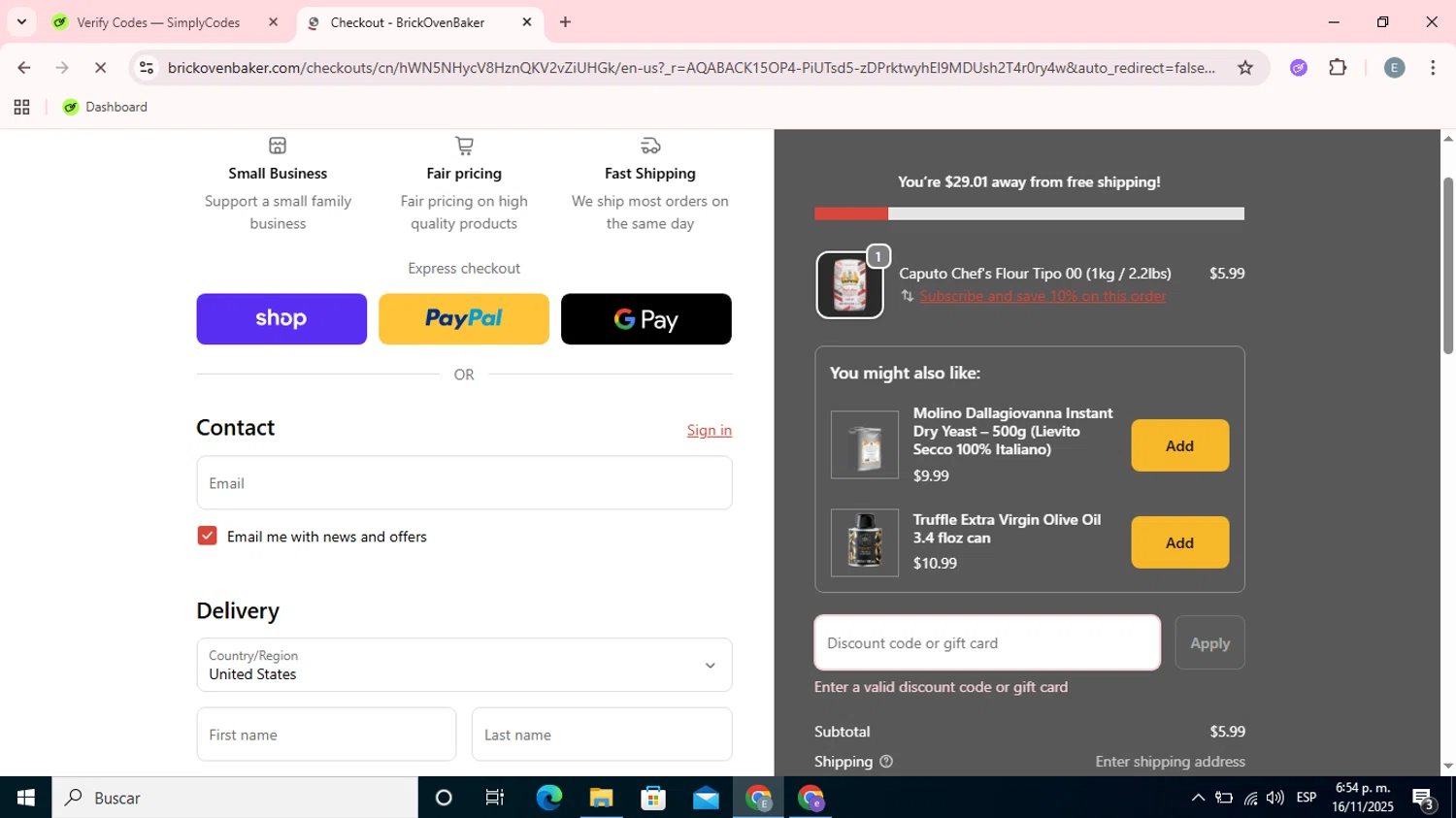1456x818 pixels.
Task: Switch to the Verify Codes — SimplyCodes tab
Action: 158,22
